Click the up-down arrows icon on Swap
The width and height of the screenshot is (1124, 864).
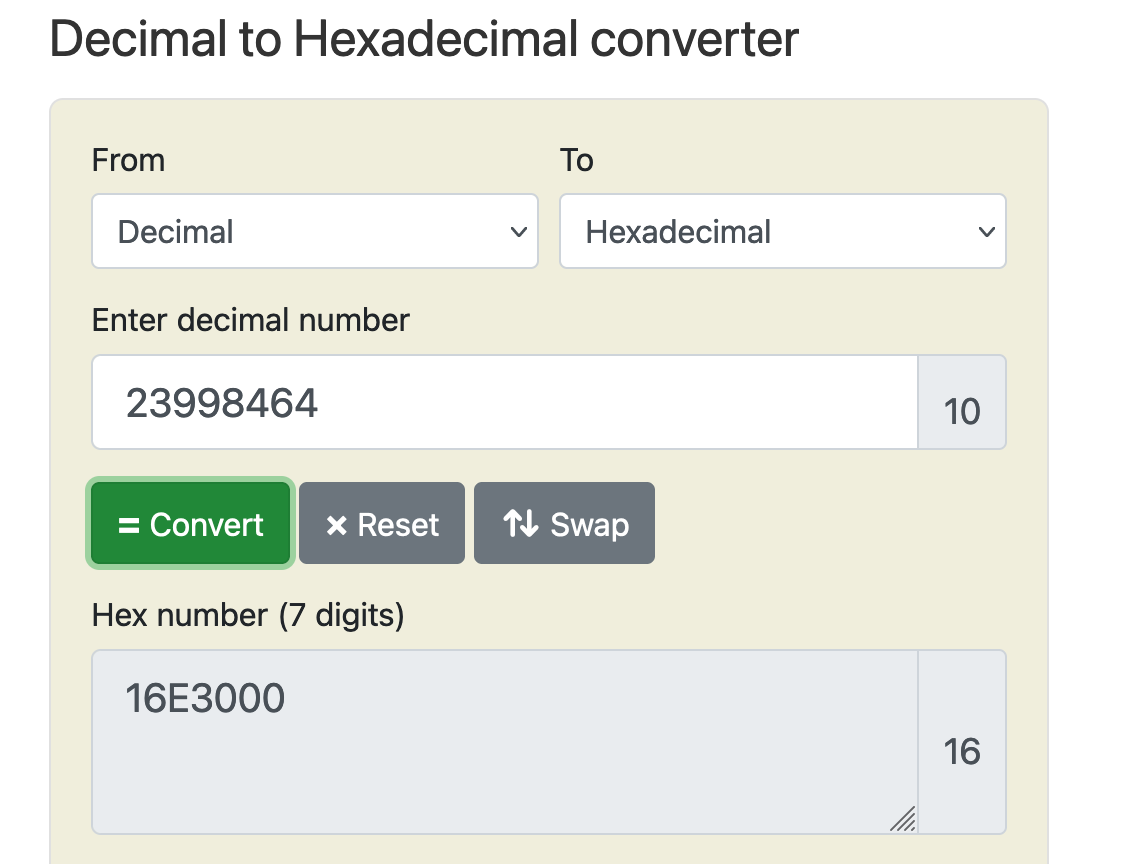[521, 523]
